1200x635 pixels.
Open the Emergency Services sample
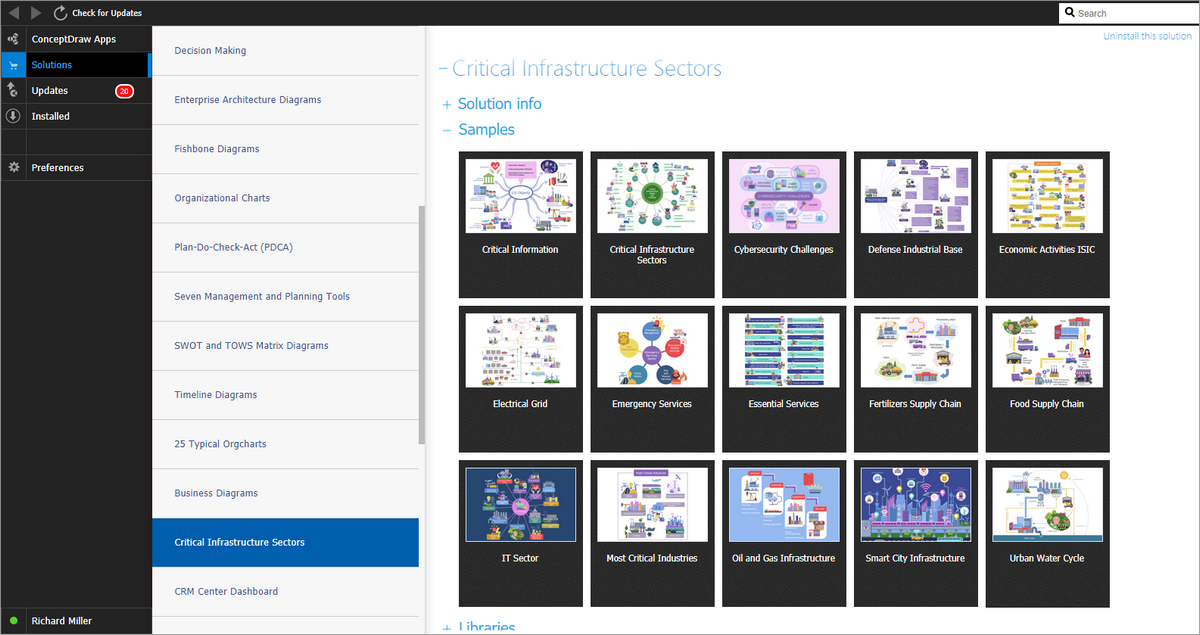(x=652, y=379)
